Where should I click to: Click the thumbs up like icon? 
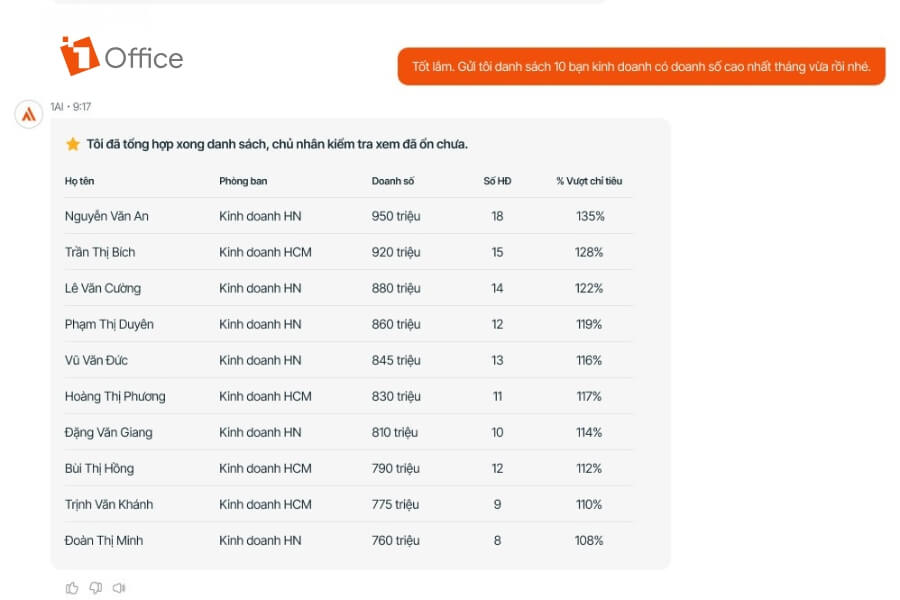pyautogui.click(x=72, y=588)
